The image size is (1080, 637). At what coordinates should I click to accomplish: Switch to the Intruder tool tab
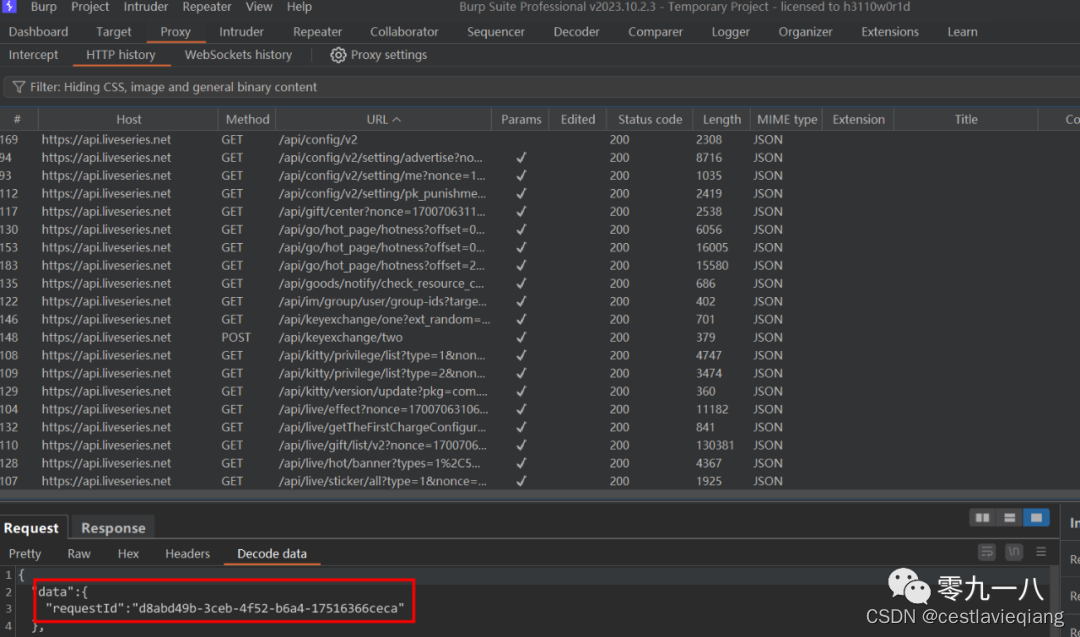[x=241, y=32]
